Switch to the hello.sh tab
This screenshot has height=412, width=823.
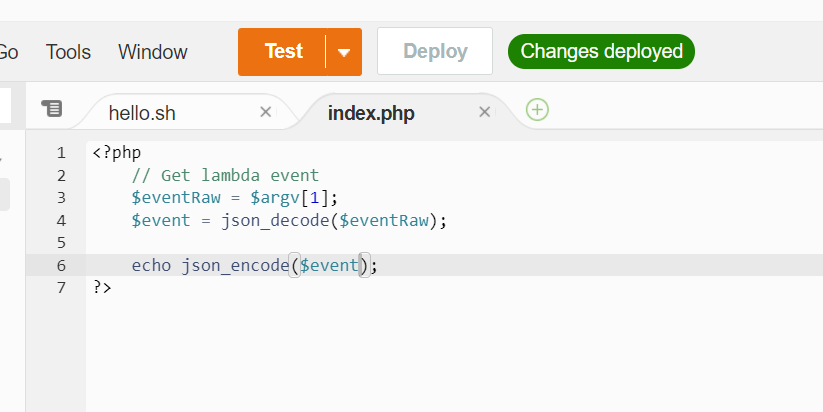tap(142, 113)
